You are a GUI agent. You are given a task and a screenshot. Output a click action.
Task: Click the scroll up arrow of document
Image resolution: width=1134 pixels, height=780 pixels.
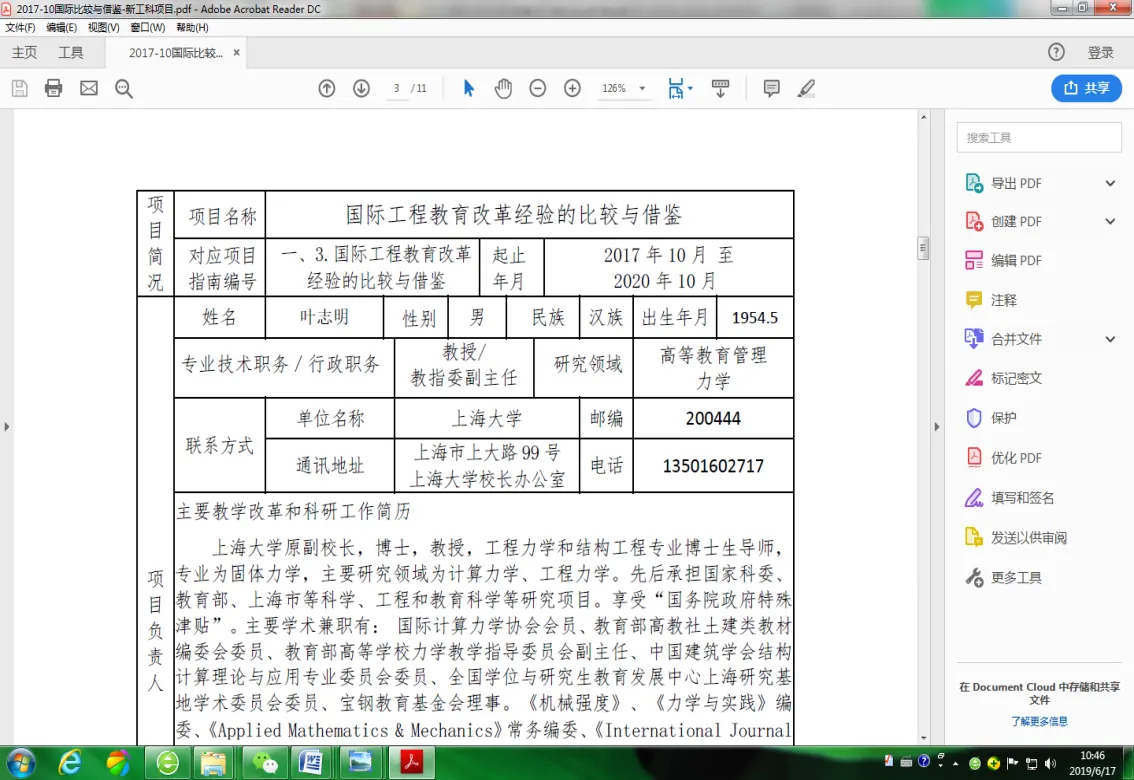tap(924, 116)
